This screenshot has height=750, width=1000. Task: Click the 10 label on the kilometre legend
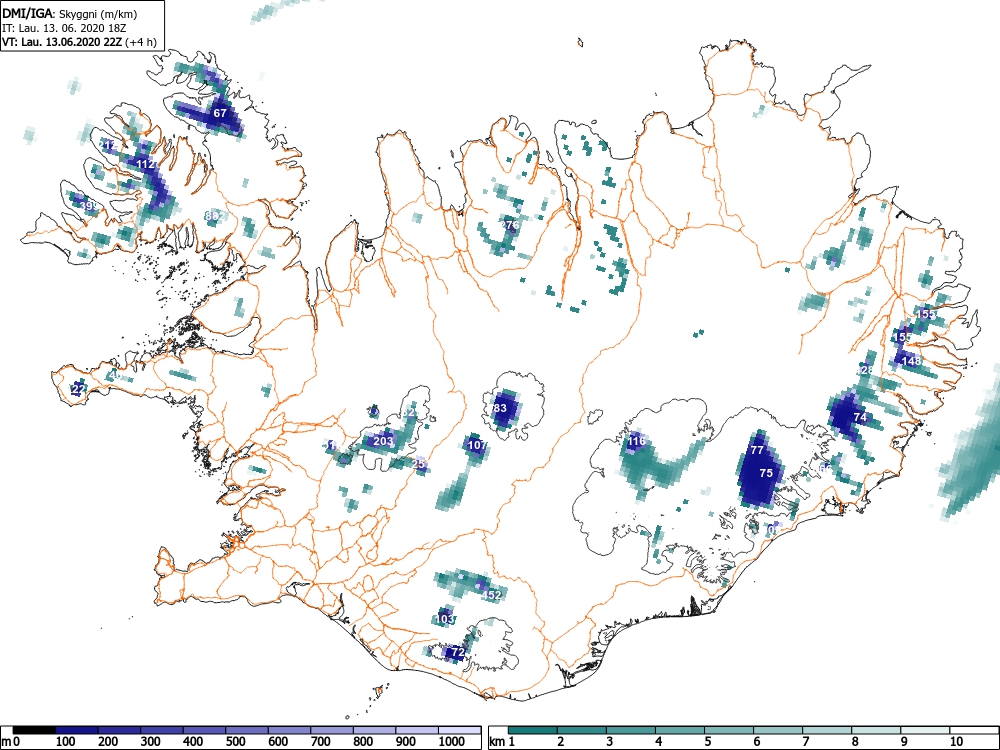pos(956,741)
